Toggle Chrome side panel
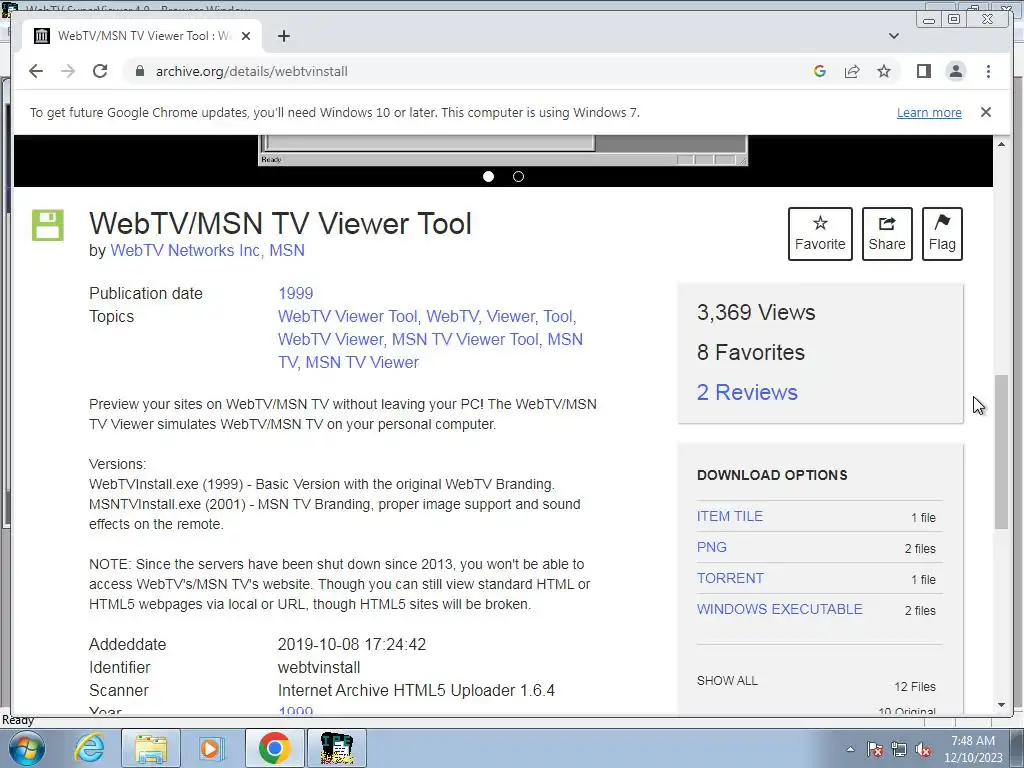The width and height of the screenshot is (1024, 768). 923,71
